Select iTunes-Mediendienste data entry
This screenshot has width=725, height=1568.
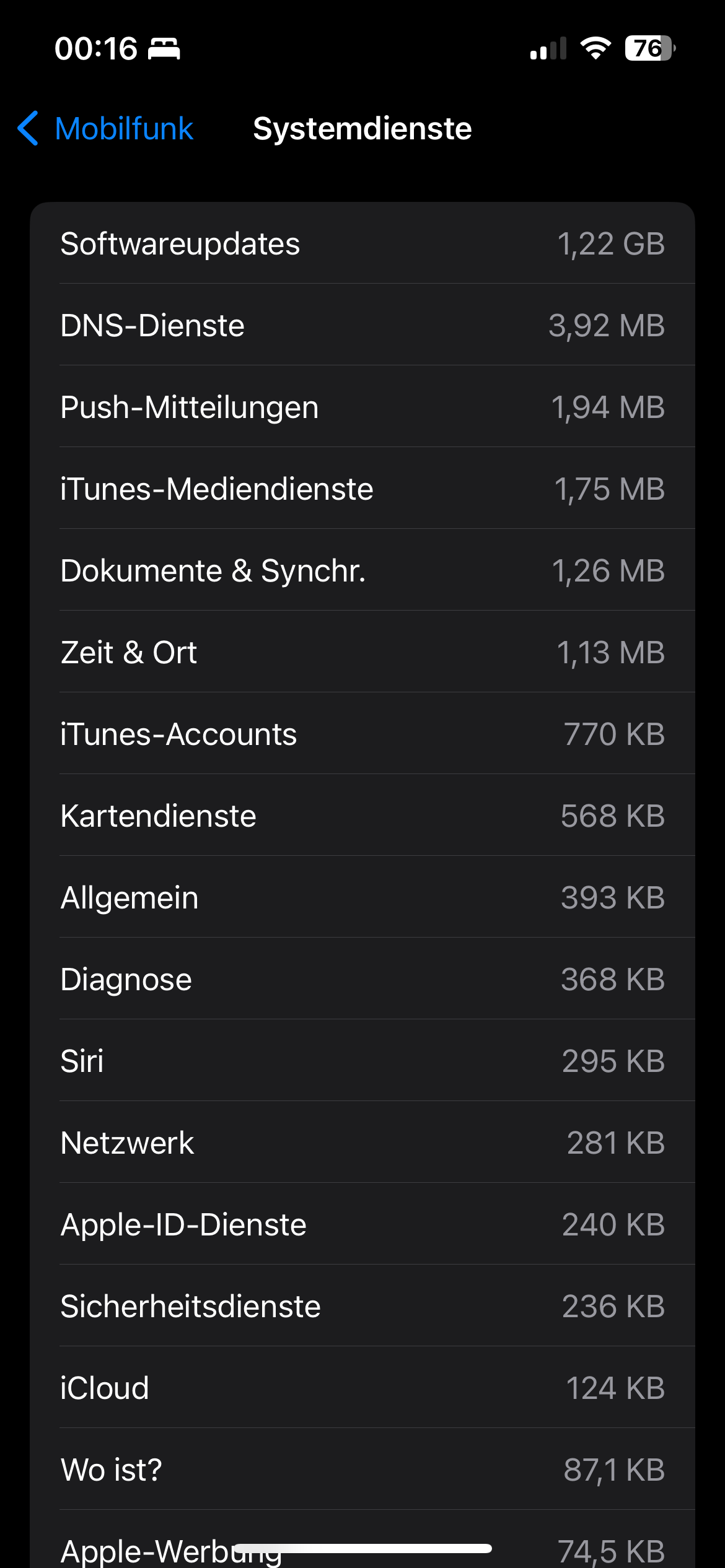[362, 489]
